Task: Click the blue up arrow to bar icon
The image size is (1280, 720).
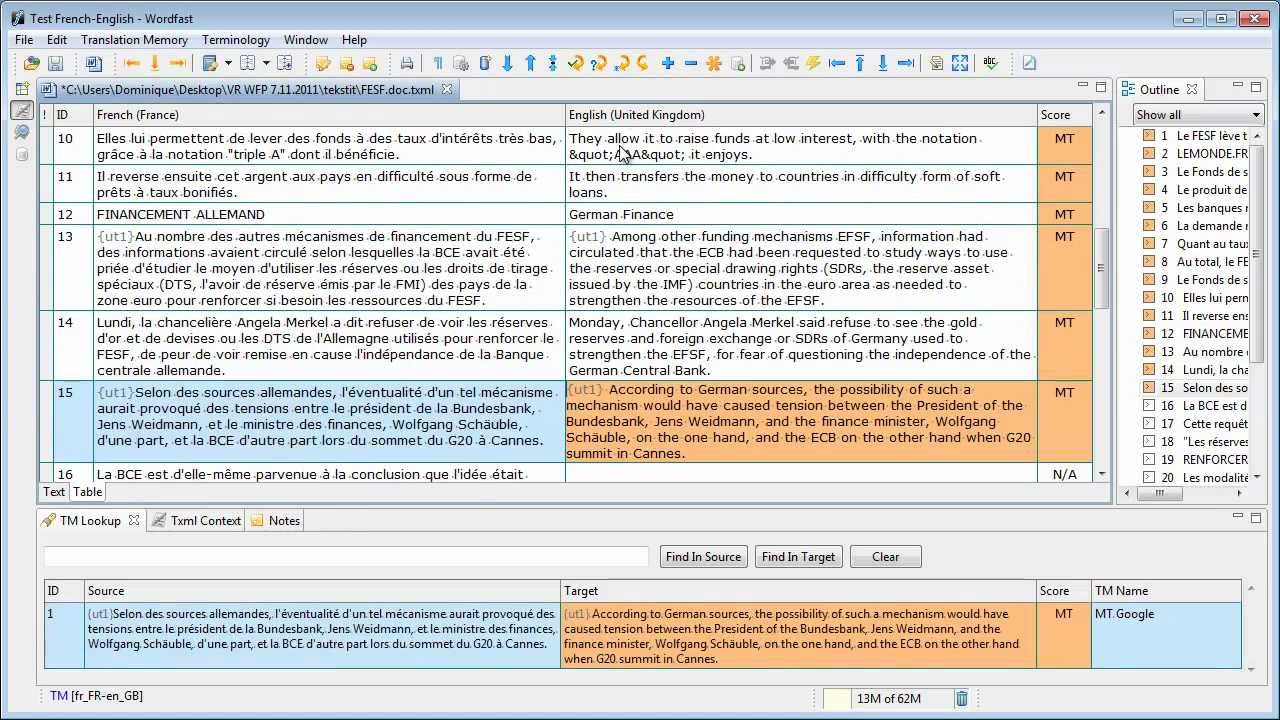Action: coord(860,63)
